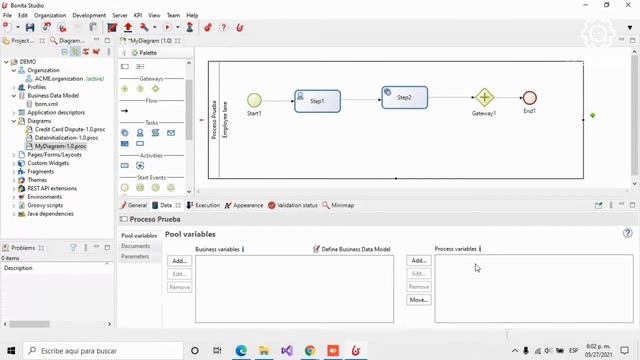Select the Start1 event on the diagram

tap(254, 100)
